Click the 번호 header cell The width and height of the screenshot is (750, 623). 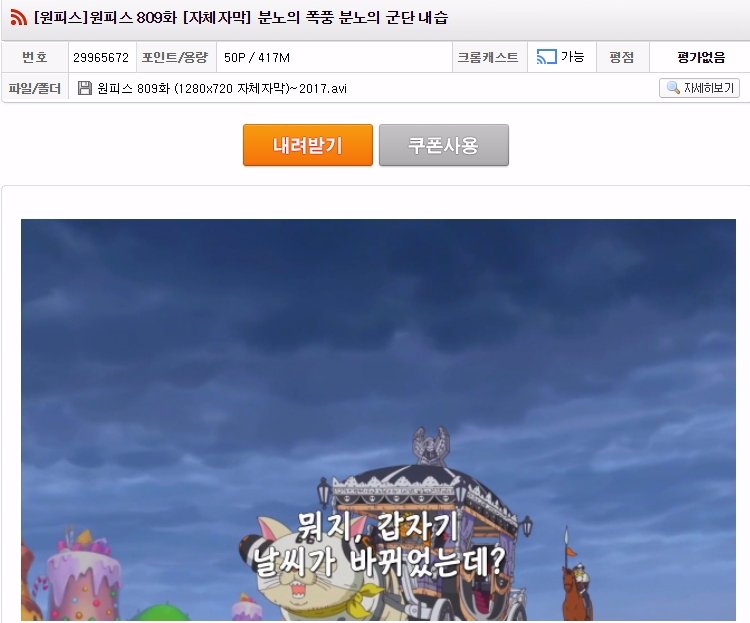[35, 57]
